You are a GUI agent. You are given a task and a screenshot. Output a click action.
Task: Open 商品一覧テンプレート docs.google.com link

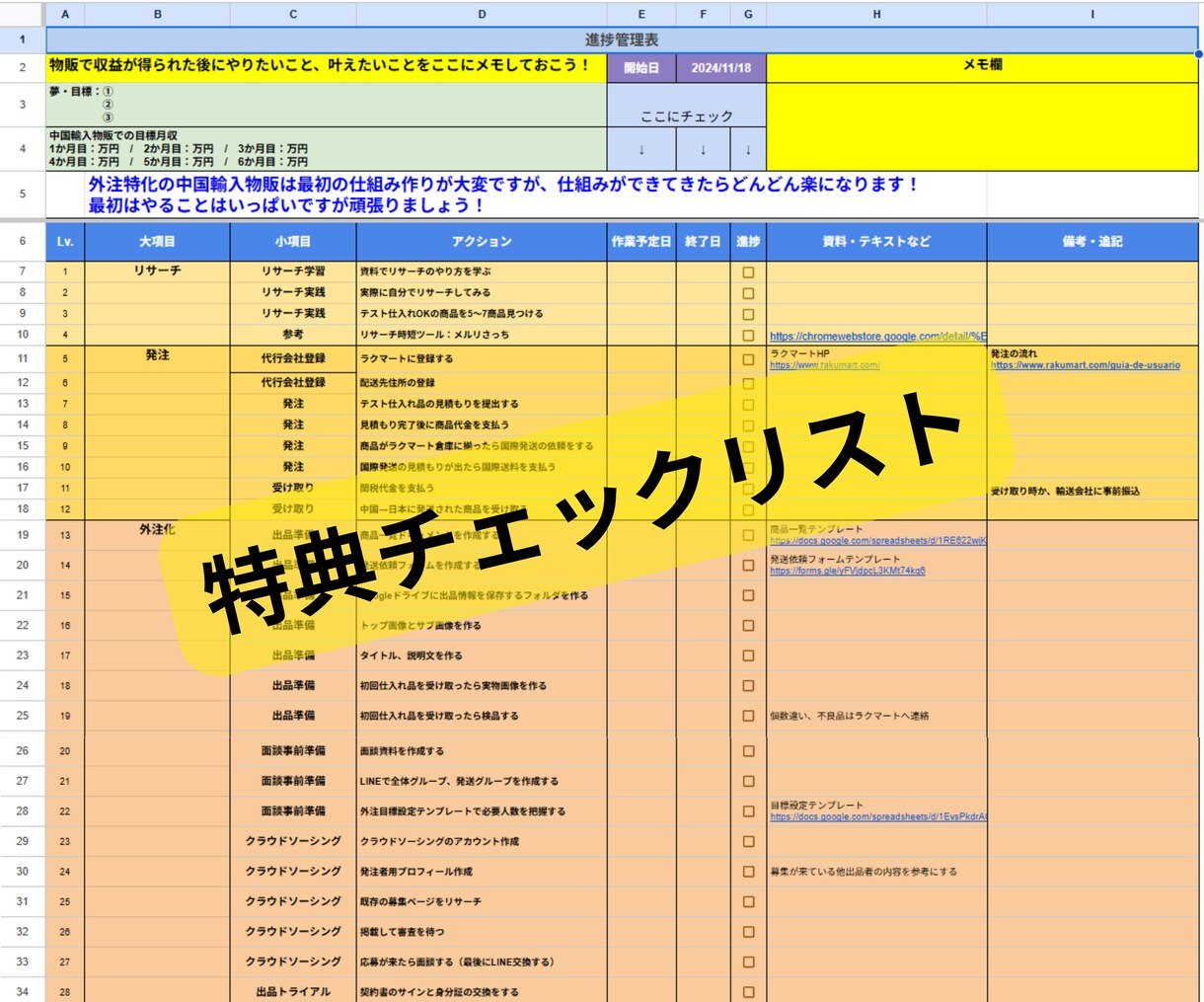click(x=877, y=541)
